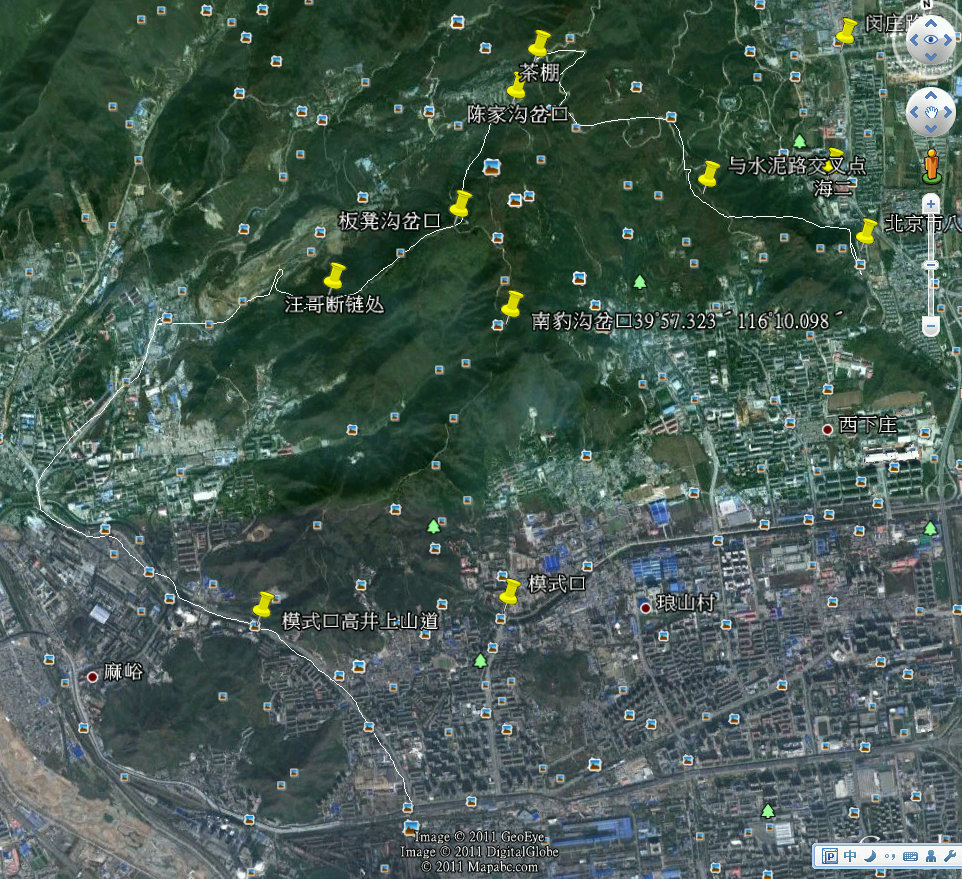962x879 pixels.
Task: Click the 模式口 yellow pushpin marker
Action: pyautogui.click(x=510, y=592)
